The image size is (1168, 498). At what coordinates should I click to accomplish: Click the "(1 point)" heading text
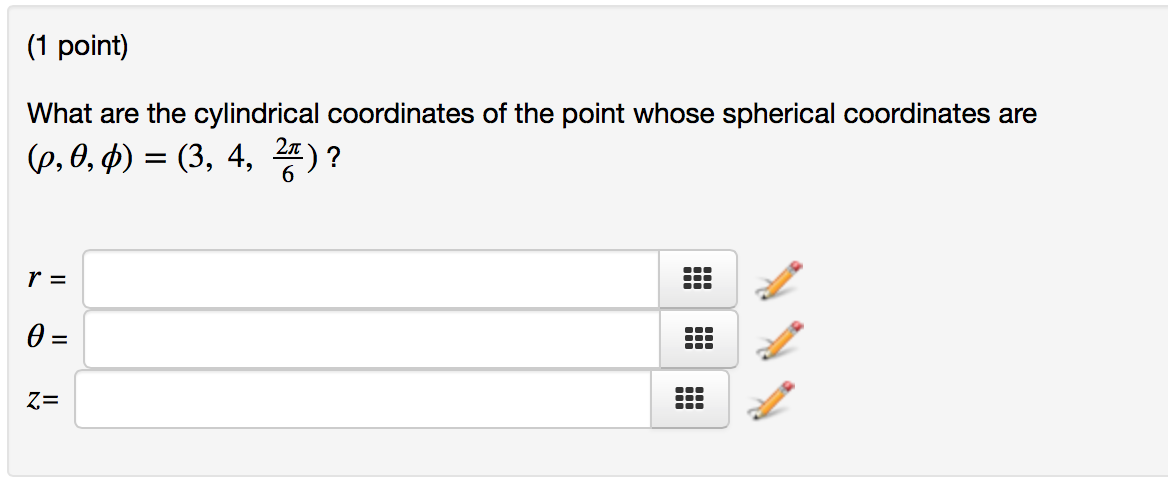pyautogui.click(x=77, y=48)
